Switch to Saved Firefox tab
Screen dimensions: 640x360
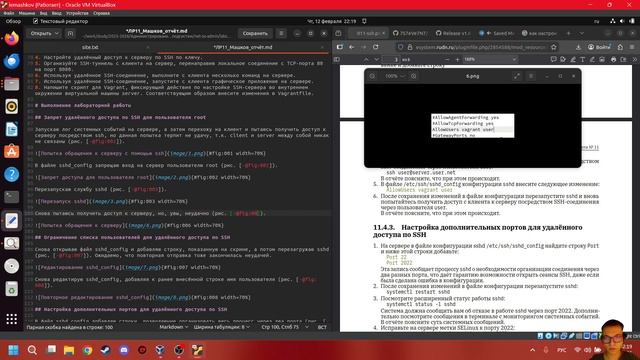(x=497, y=33)
